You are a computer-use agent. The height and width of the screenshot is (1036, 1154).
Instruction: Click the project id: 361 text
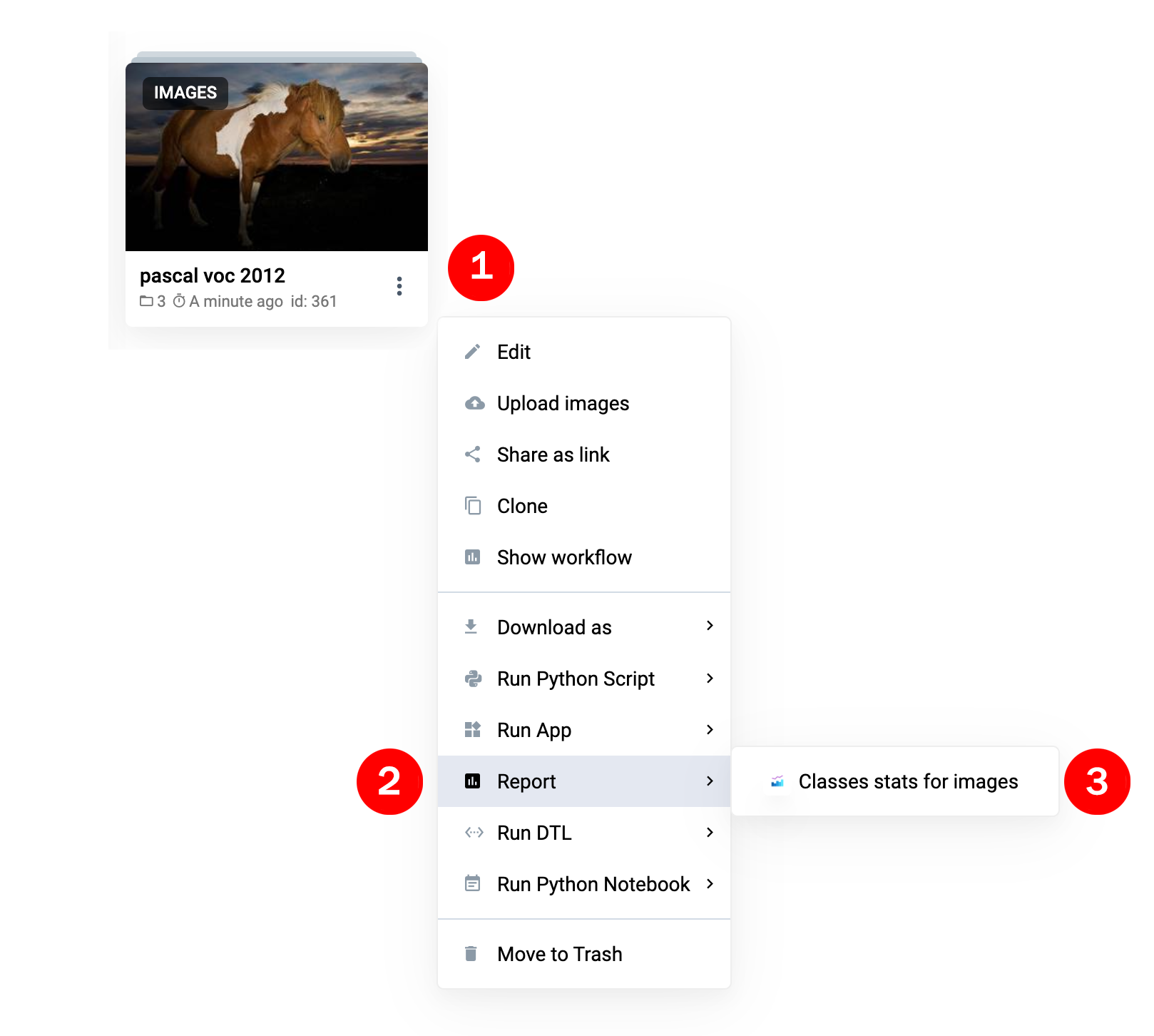click(314, 301)
